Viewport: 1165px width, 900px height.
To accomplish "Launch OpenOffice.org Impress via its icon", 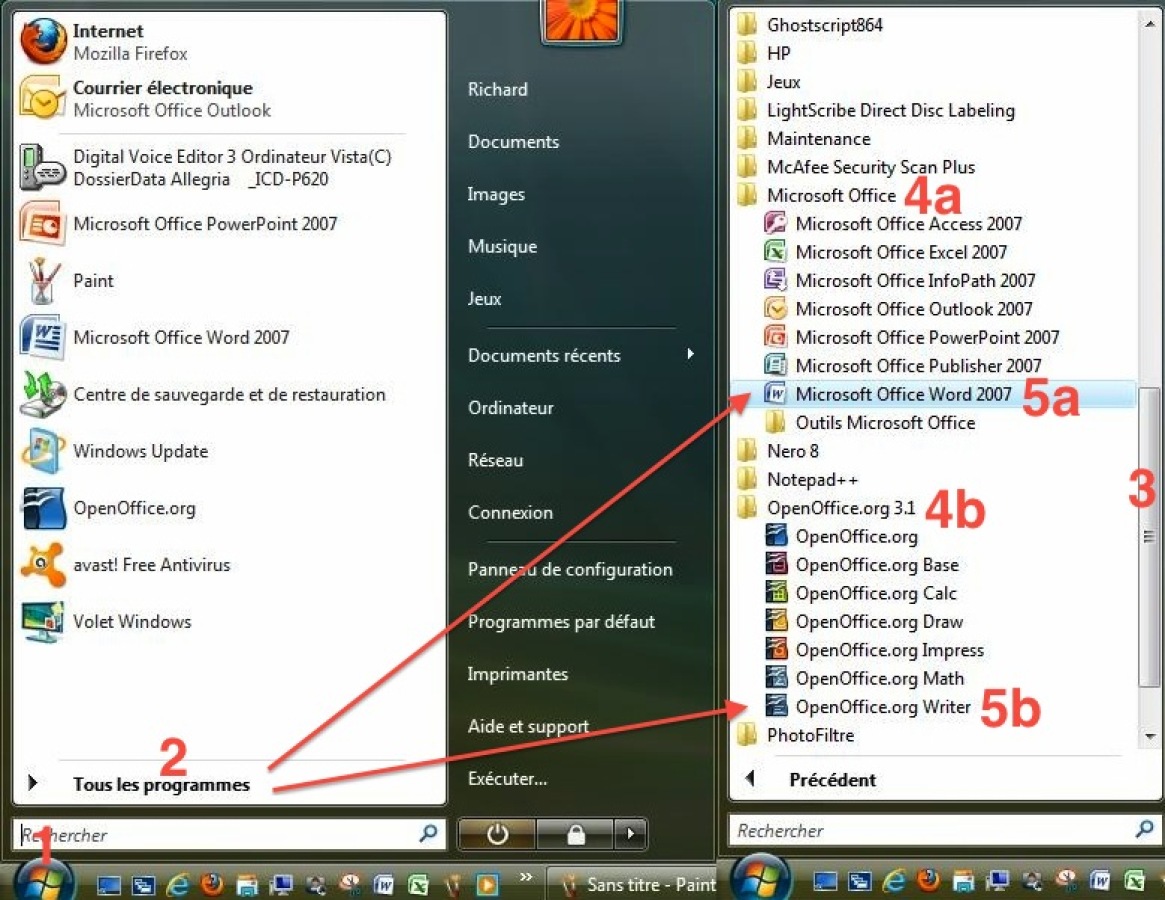I will [776, 649].
